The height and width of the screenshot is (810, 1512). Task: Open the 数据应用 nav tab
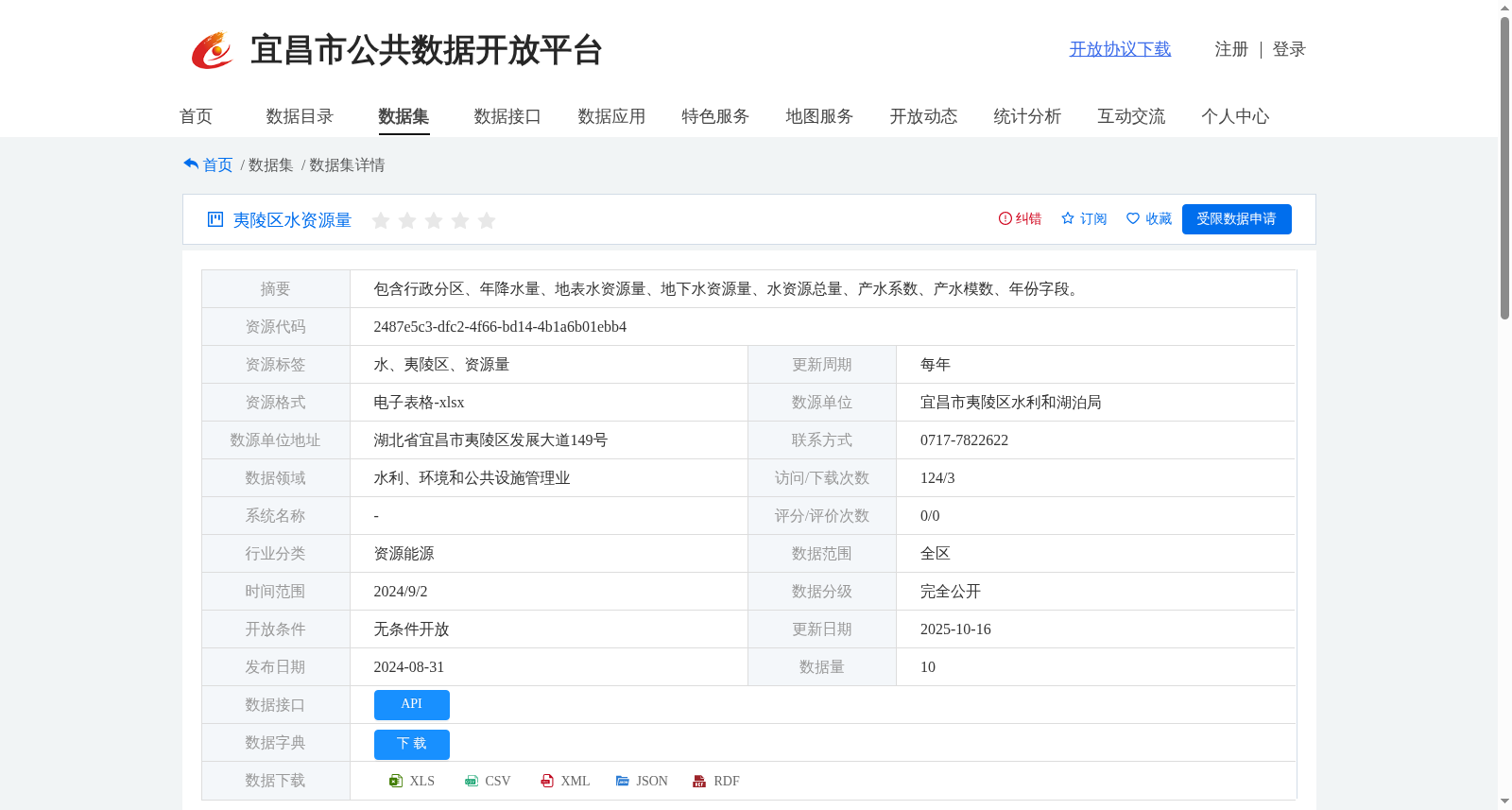pos(611,116)
